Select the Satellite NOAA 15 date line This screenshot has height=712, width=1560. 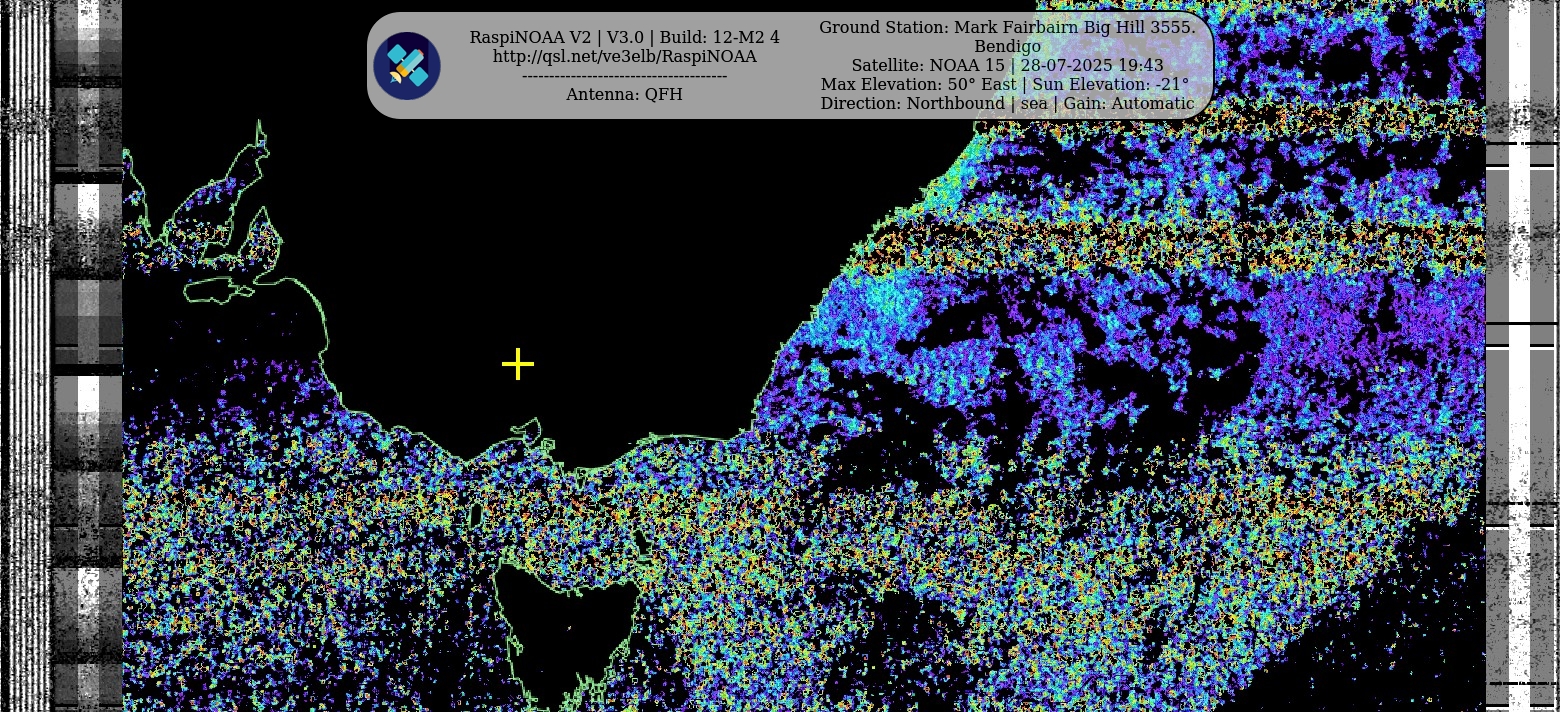coord(1006,66)
